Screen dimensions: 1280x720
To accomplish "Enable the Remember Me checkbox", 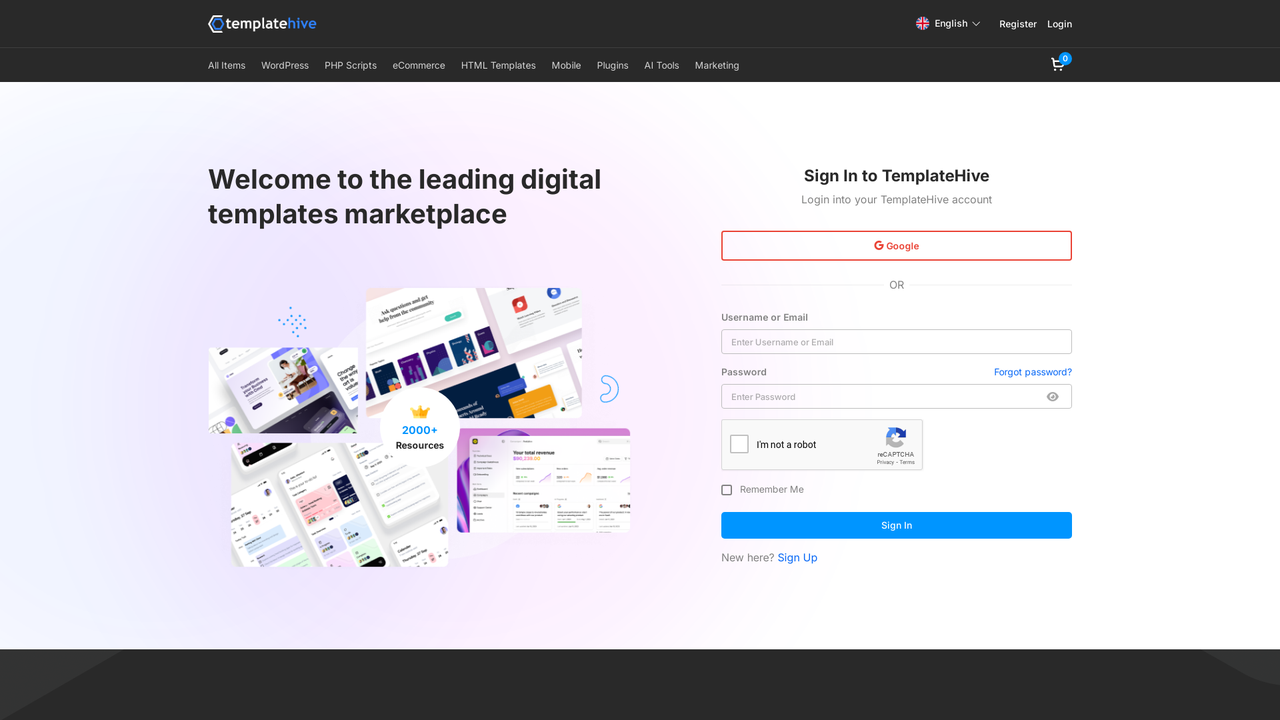I will click(727, 490).
